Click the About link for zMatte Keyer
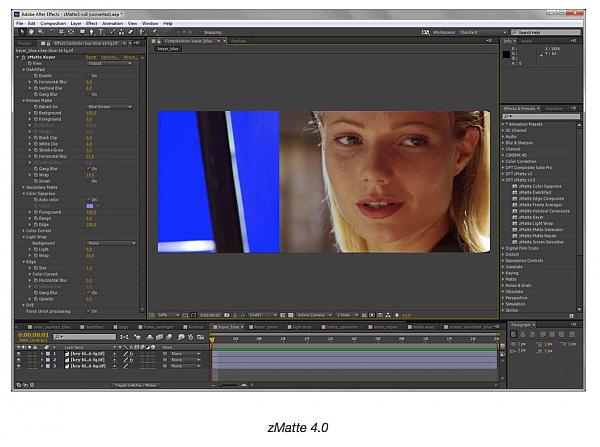 (129, 57)
